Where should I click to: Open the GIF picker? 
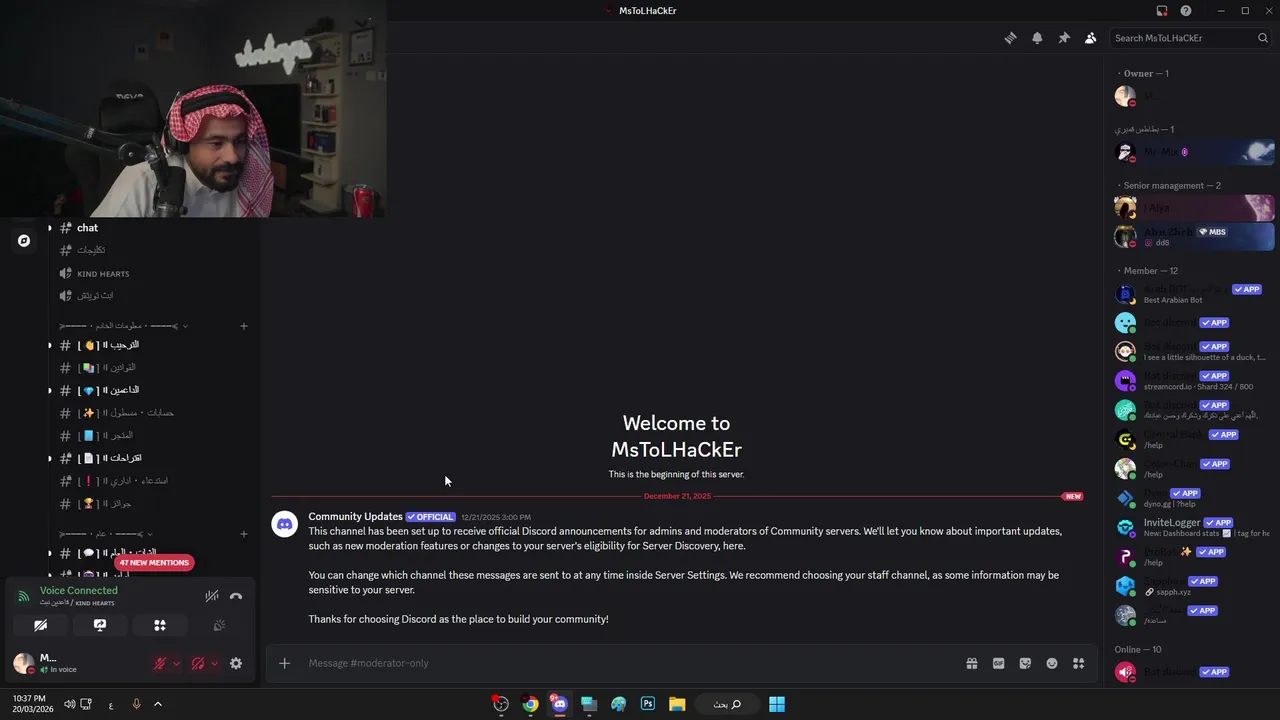point(998,663)
